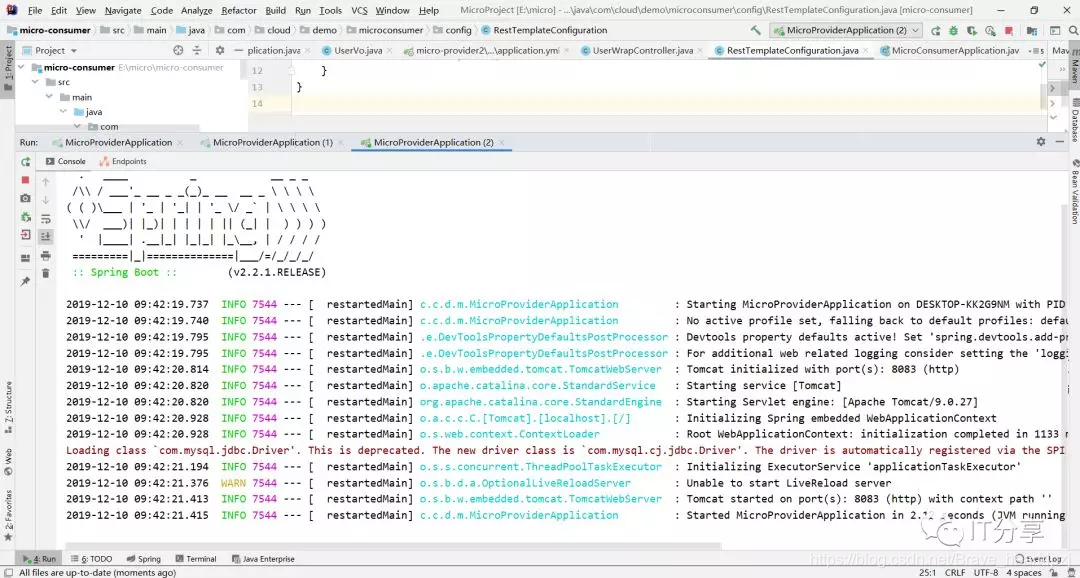Open the Database side tool window
The width and height of the screenshot is (1080, 578).
click(1074, 120)
